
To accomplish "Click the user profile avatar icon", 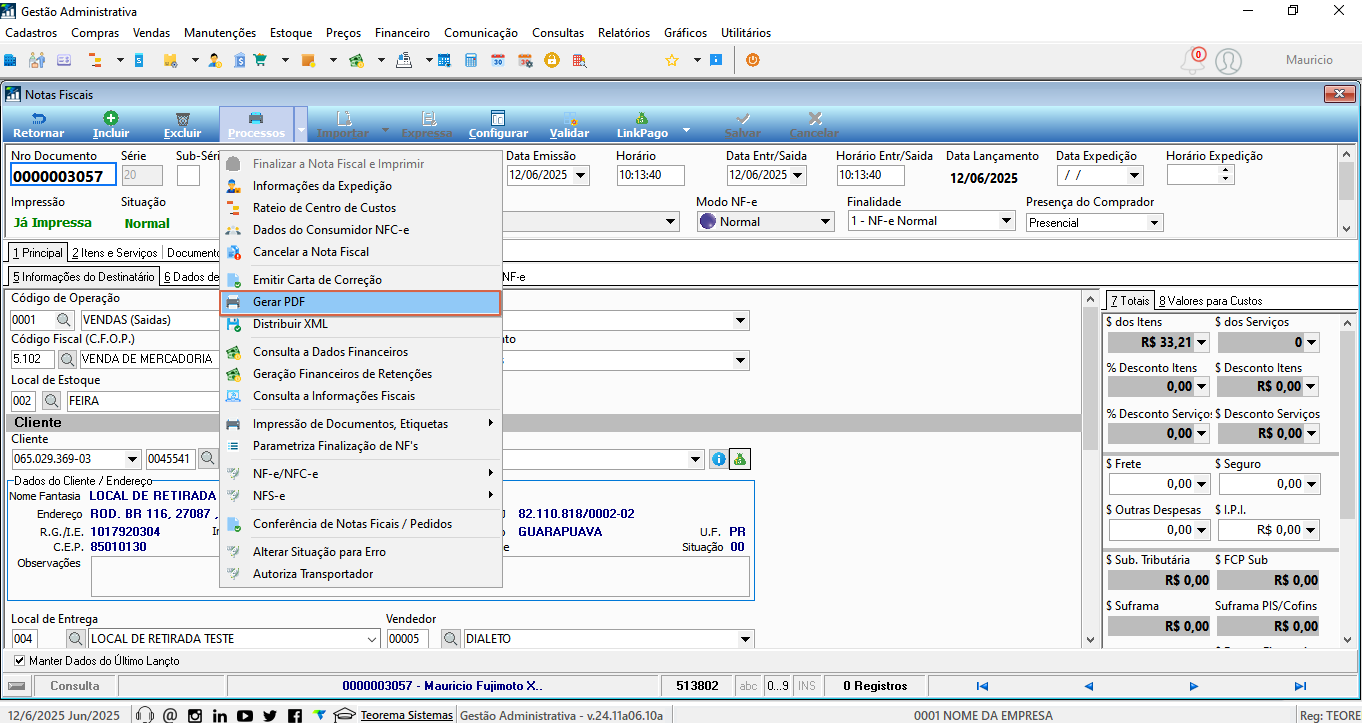I will pos(1228,61).
